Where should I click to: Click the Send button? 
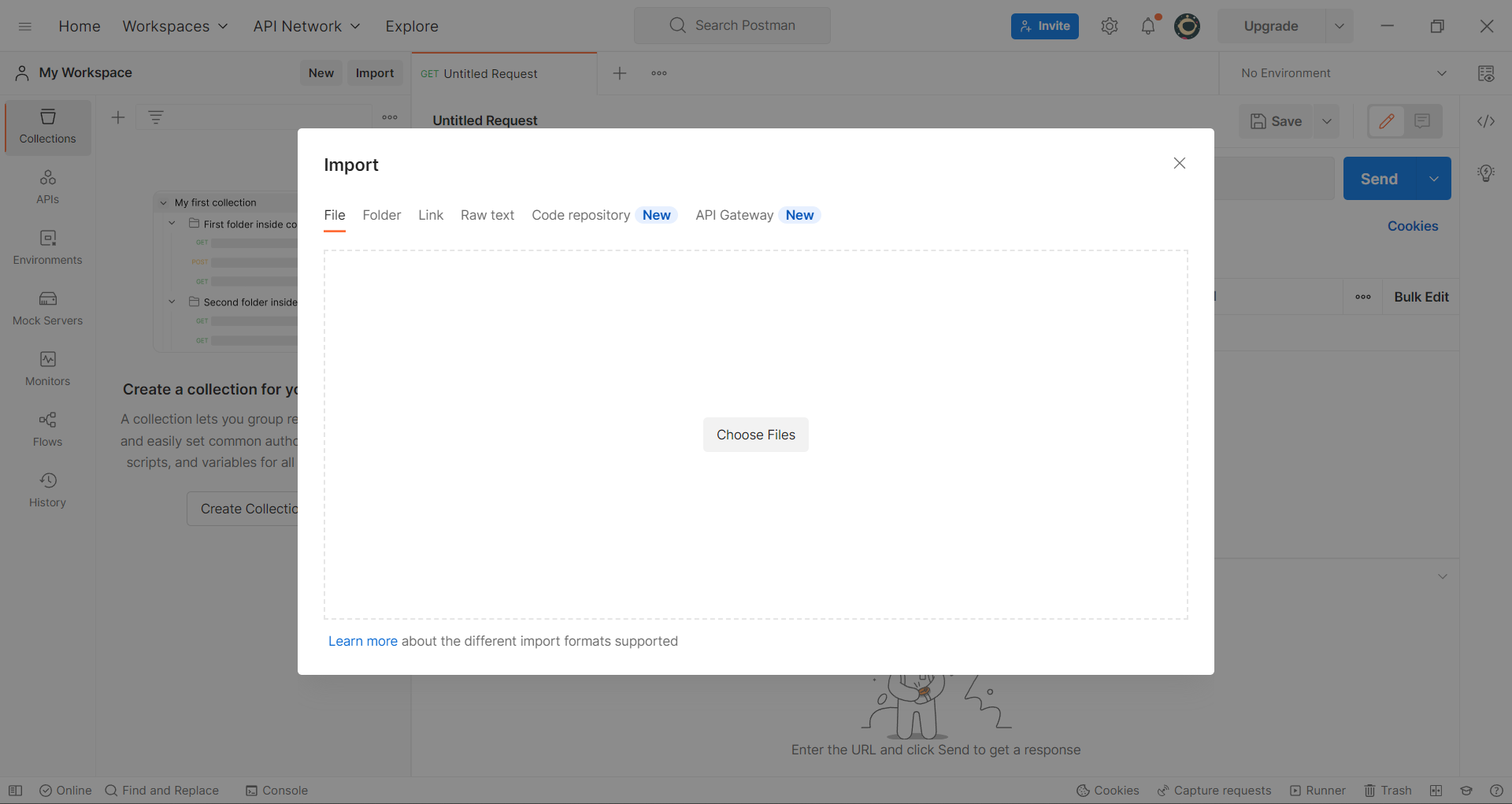pyautogui.click(x=1380, y=179)
